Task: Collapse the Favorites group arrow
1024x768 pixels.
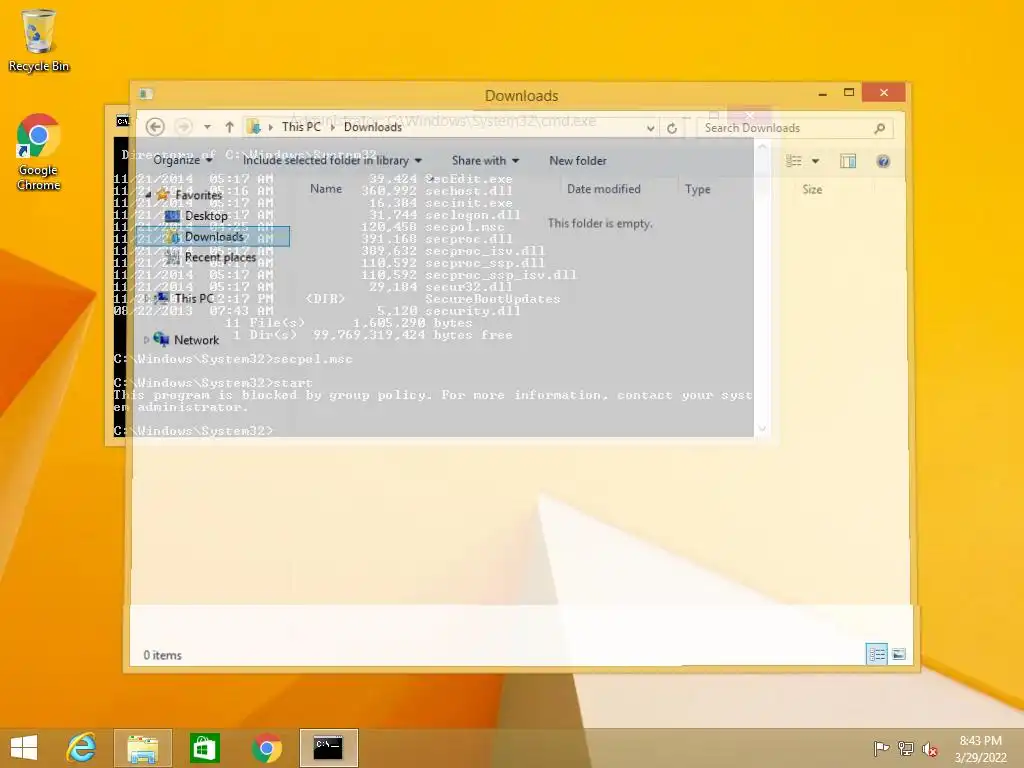Action: [x=148, y=195]
